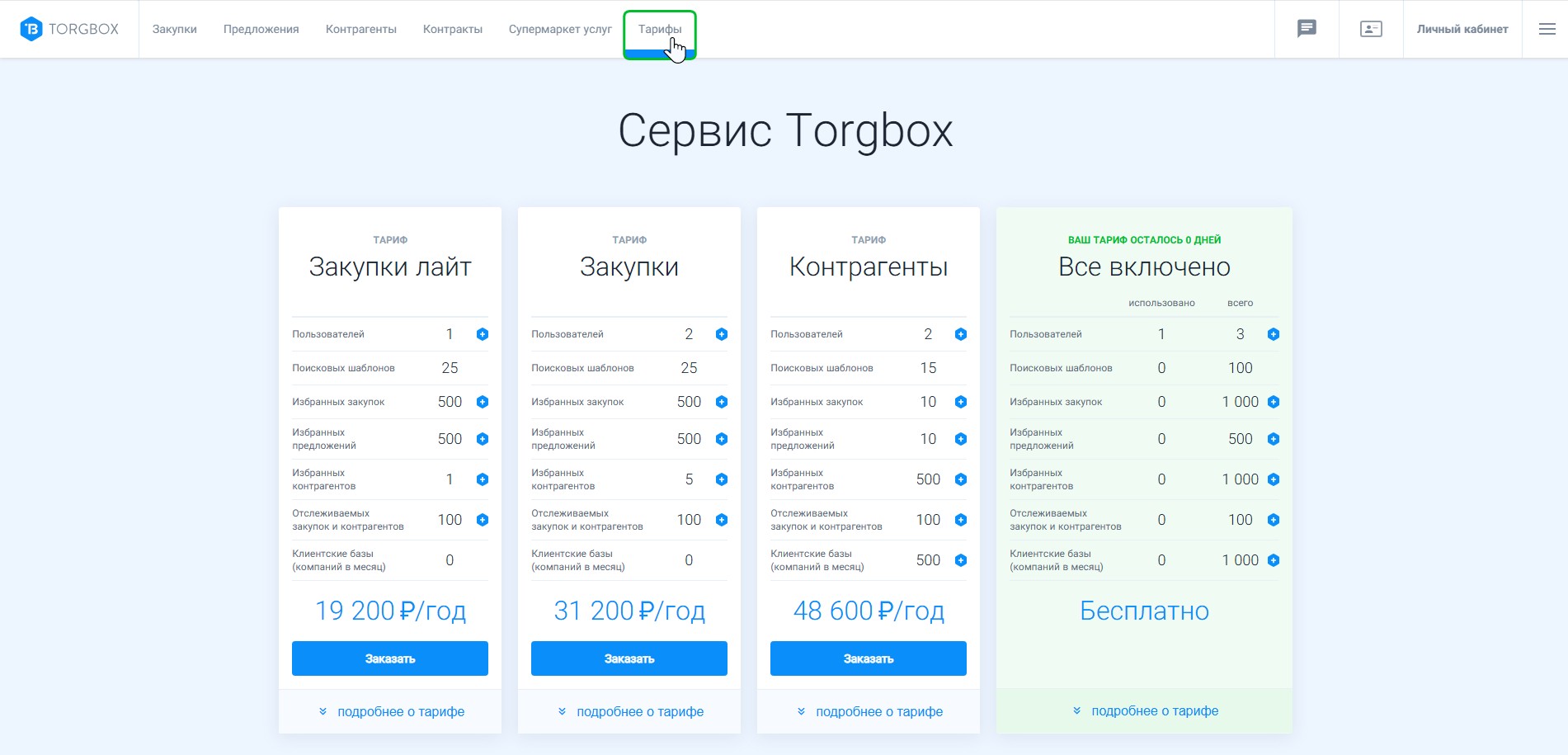
Task: Expand подробнее о тарифе under Закупки
Action: 630,711
